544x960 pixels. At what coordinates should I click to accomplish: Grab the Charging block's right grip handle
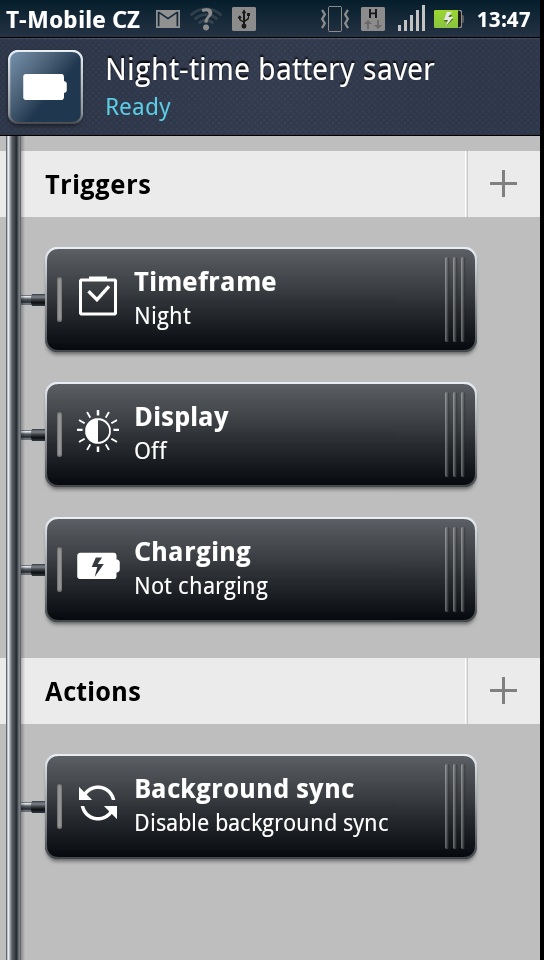tap(455, 569)
